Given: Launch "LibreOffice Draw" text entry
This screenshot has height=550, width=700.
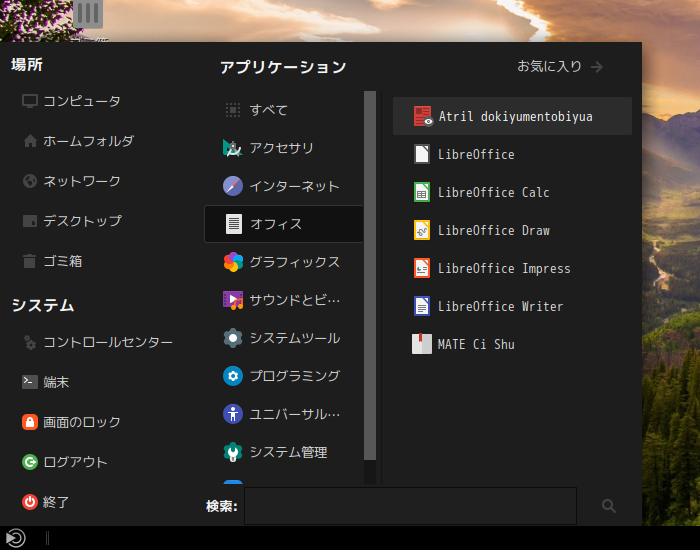Looking at the screenshot, I should (x=493, y=230).
